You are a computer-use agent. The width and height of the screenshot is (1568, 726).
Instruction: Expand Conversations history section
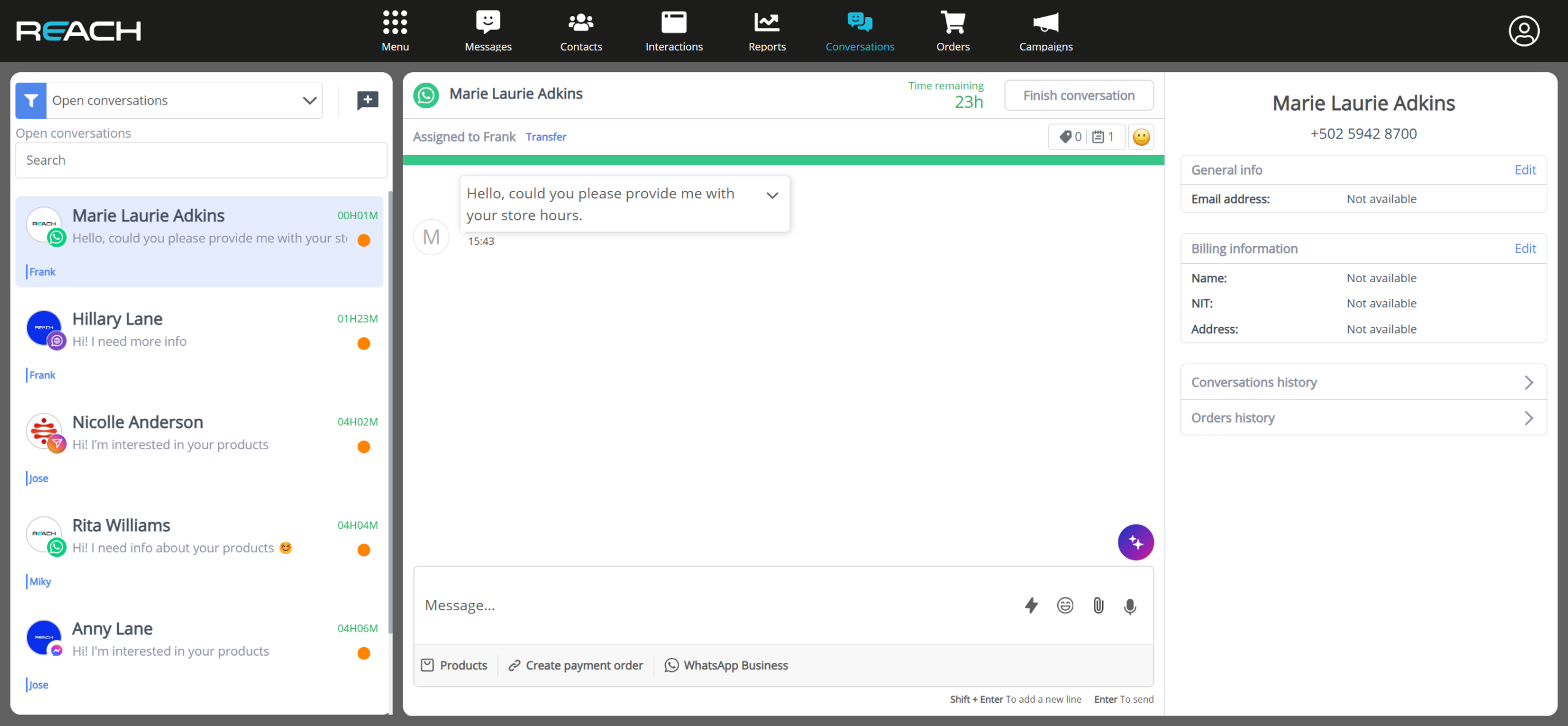pyautogui.click(x=1363, y=383)
